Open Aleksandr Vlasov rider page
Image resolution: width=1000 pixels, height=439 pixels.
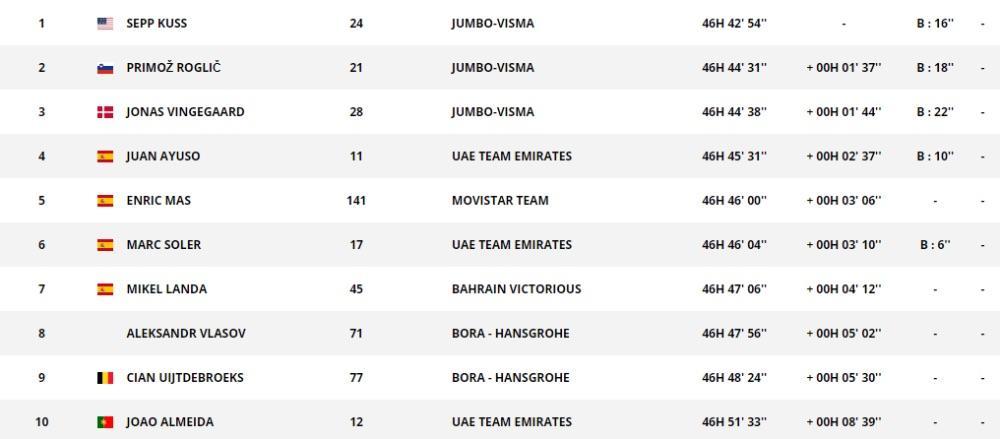click(x=186, y=334)
